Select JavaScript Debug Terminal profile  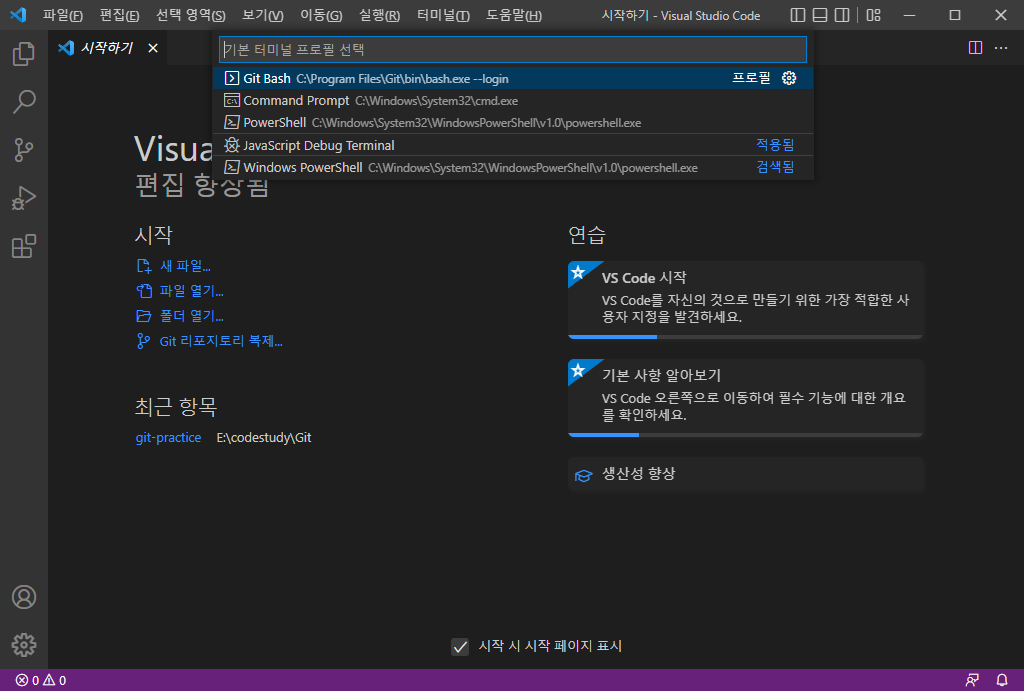click(513, 145)
